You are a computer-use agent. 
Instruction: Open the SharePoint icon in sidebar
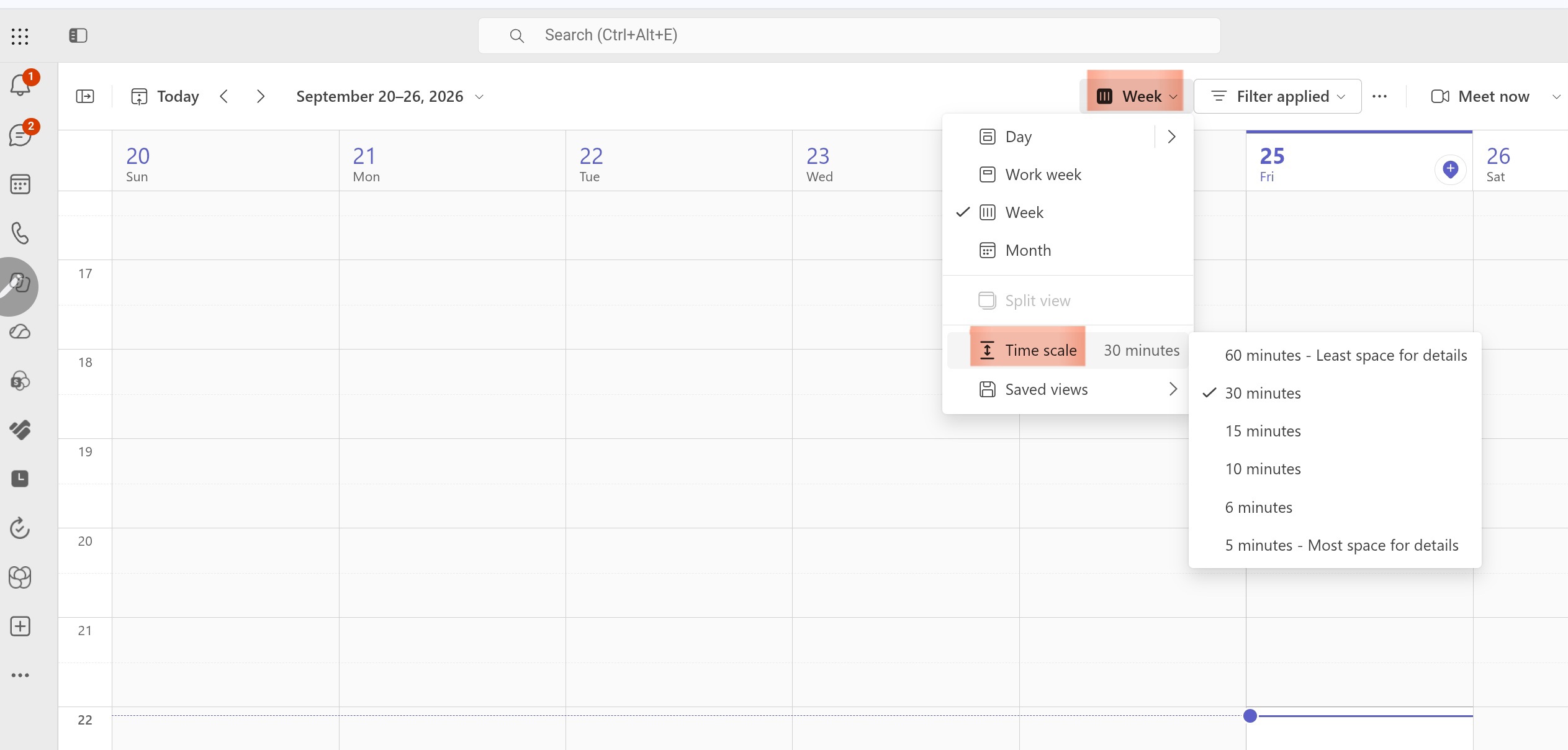click(20, 381)
